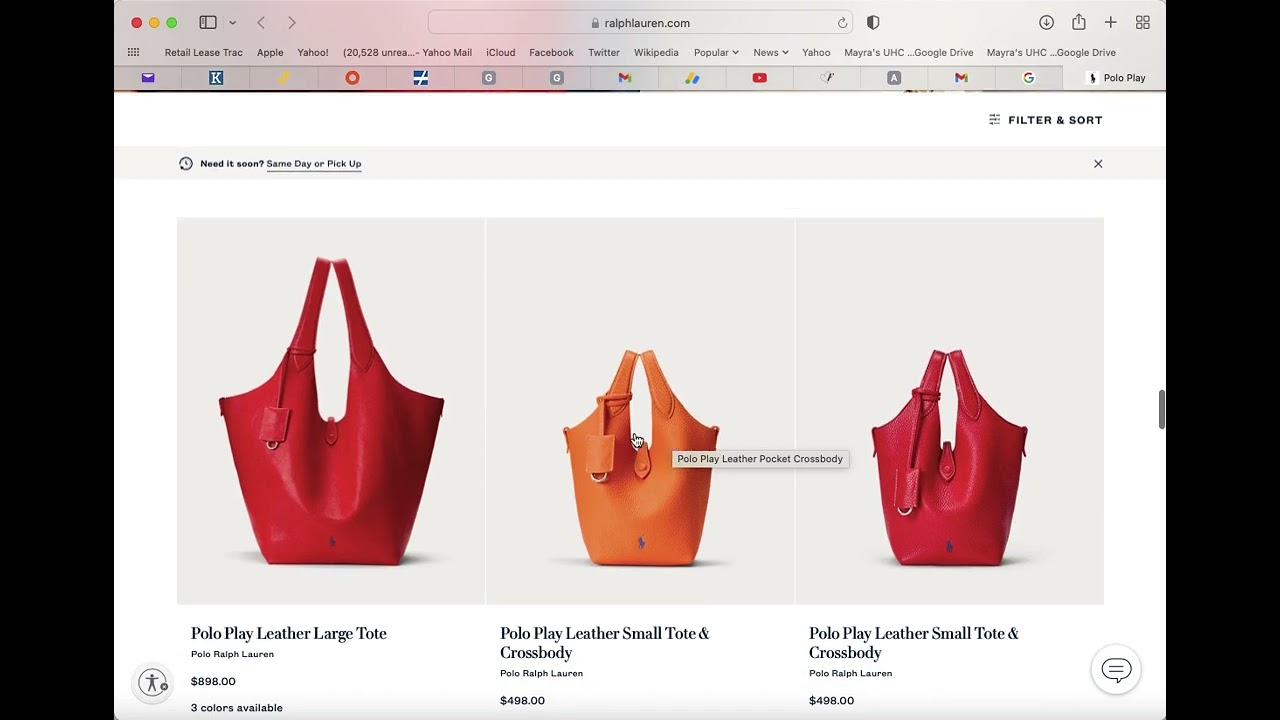Switch to the yellow pencil icon tab
1280x720 pixels.
tap(284, 77)
